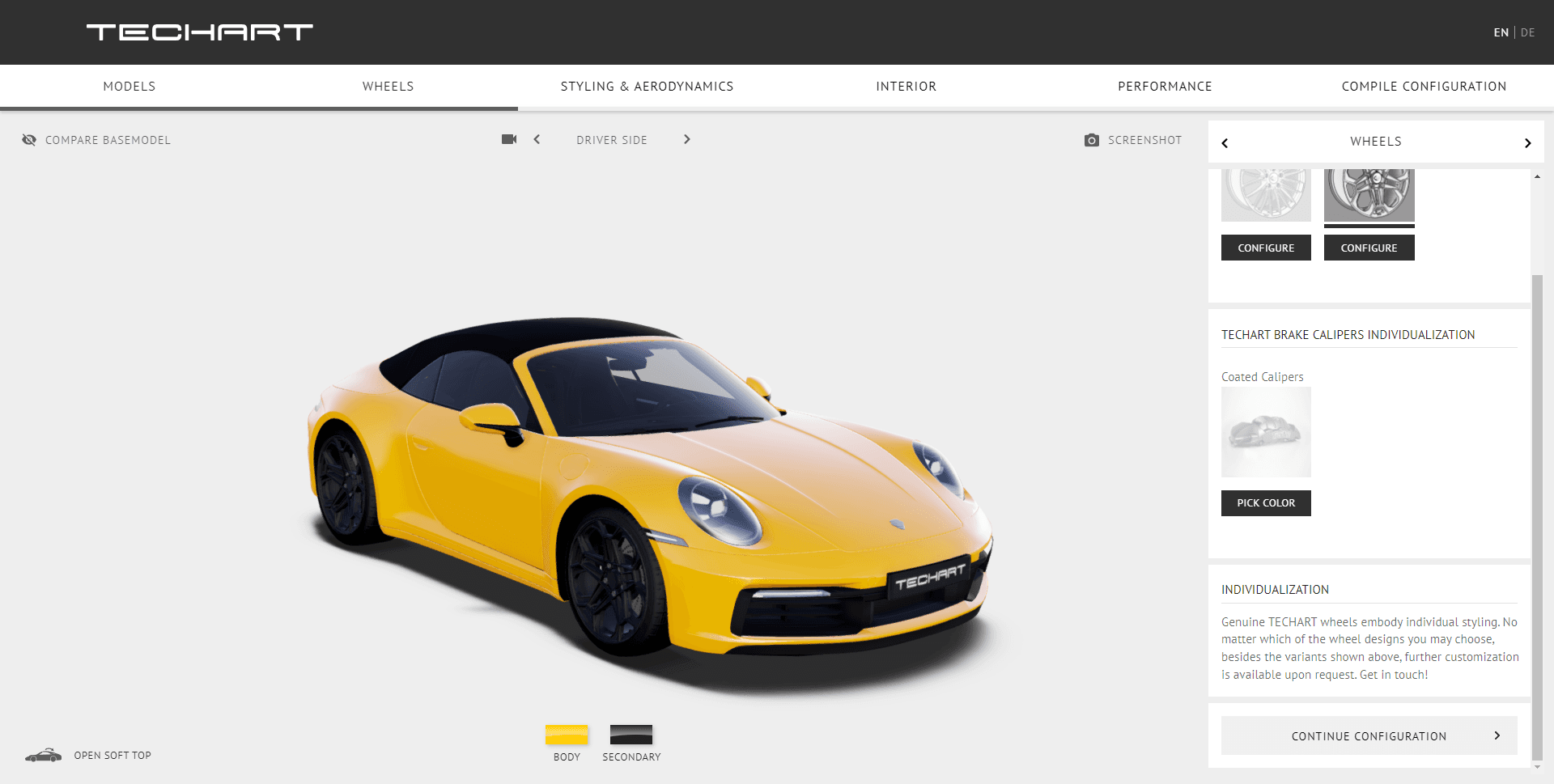1554x784 pixels.
Task: Toggle Open Soft Top
Action: coord(112,755)
